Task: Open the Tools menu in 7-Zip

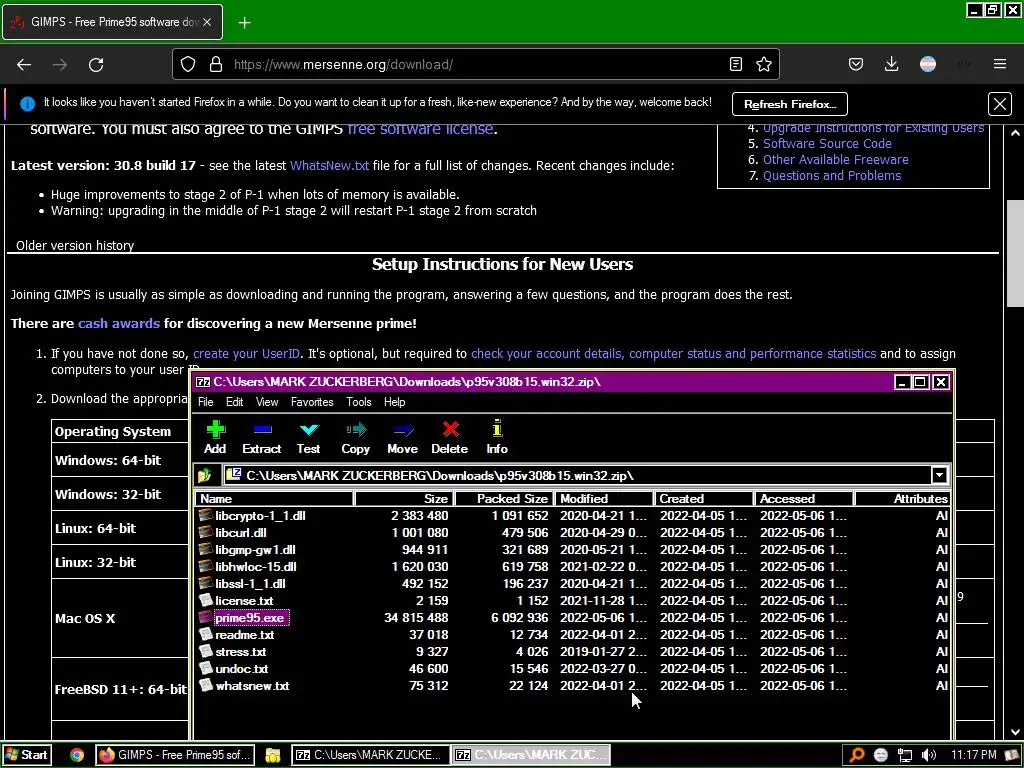Action: (x=359, y=402)
